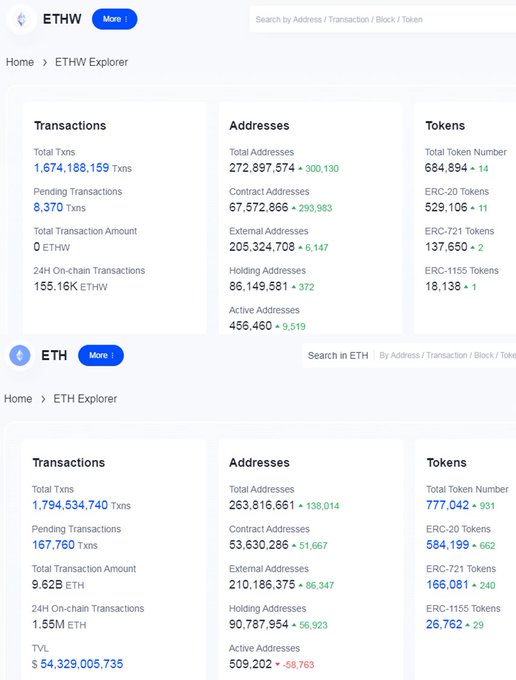The image size is (516, 680).
Task: Open ETH ERC-1155 tokens count 26,762
Action: (x=444, y=624)
